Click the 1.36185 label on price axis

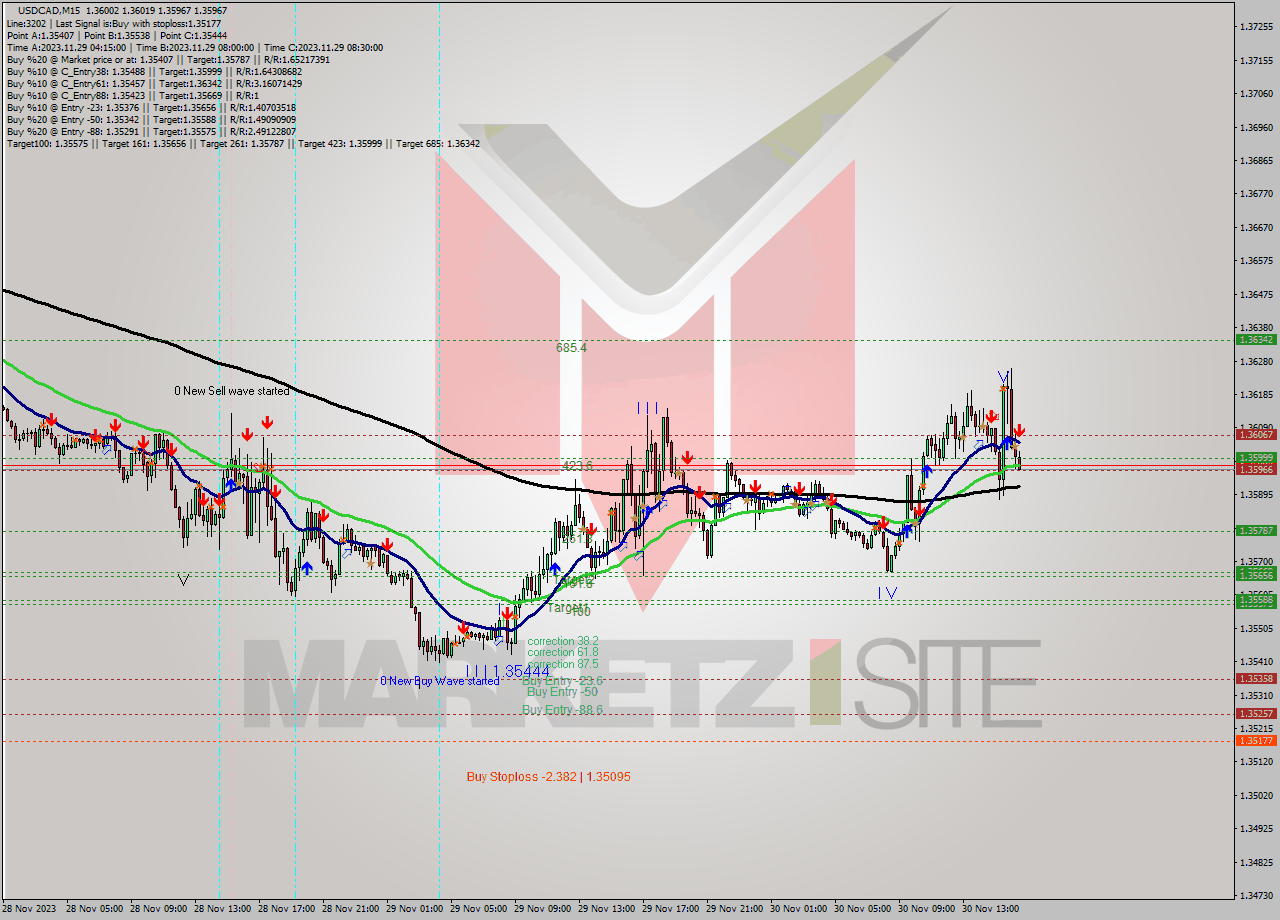click(x=1256, y=395)
